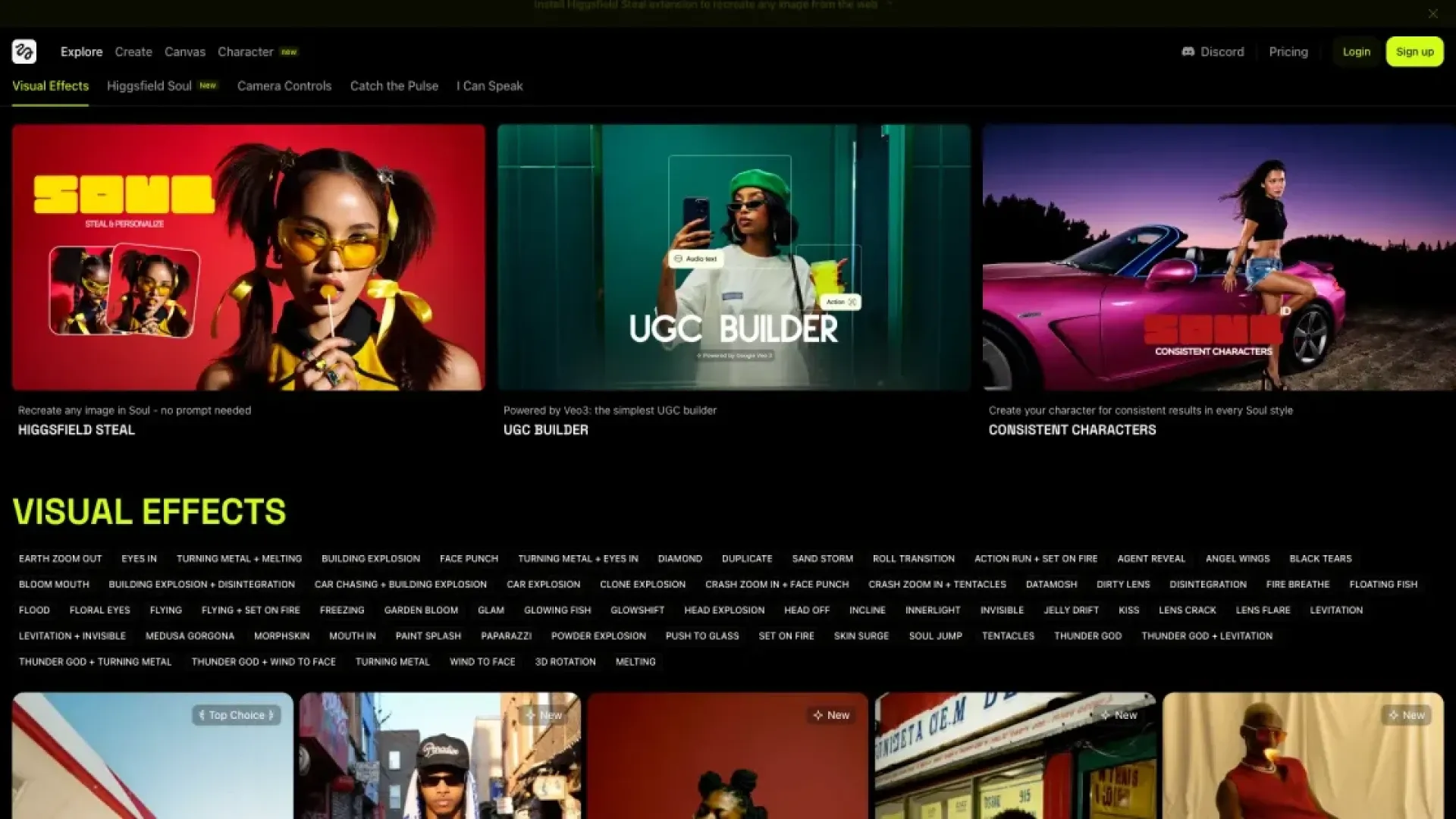Open the Discord link
Screen dimensions: 1456x819
(x=1213, y=52)
